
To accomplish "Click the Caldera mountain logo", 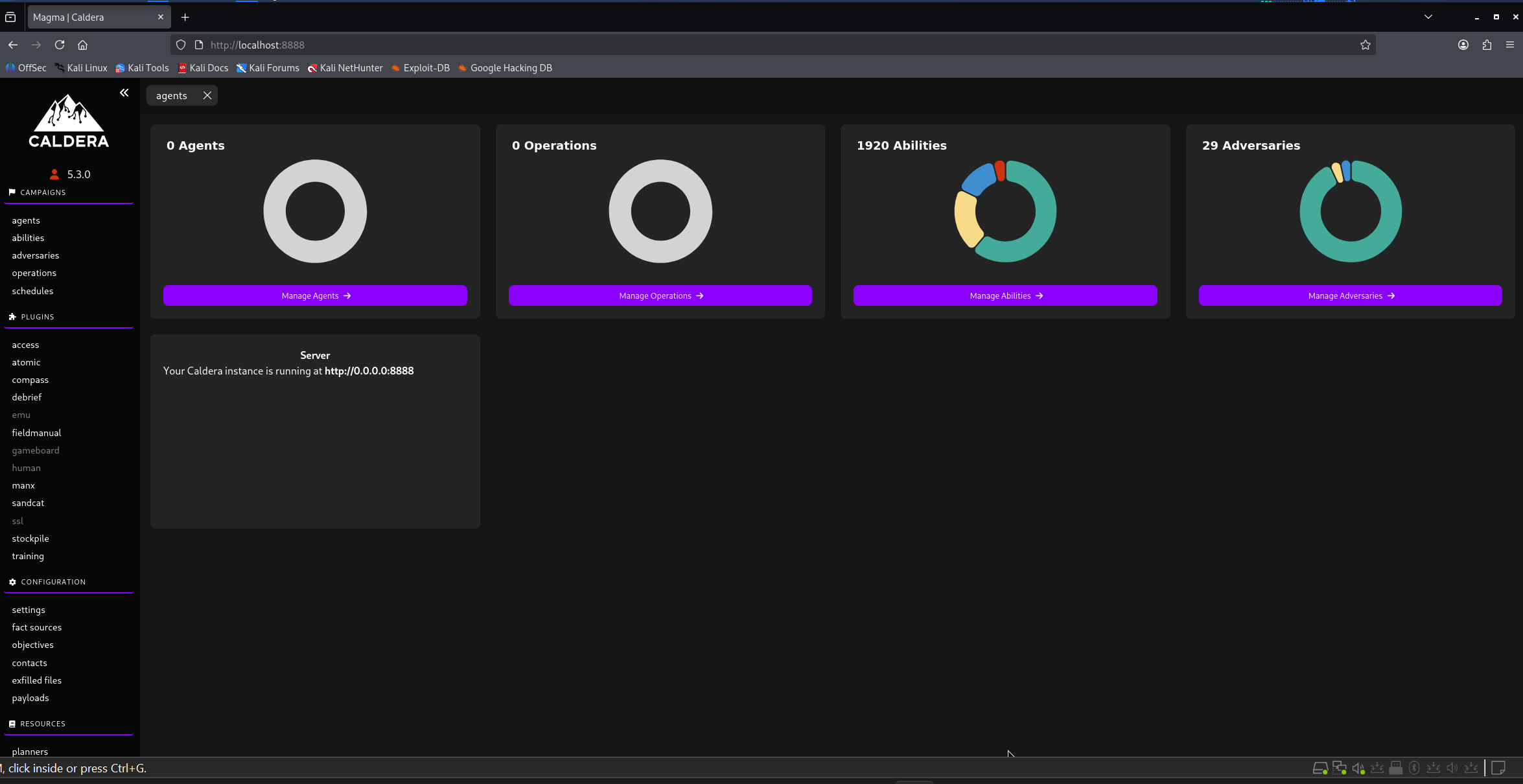I will 69,121.
